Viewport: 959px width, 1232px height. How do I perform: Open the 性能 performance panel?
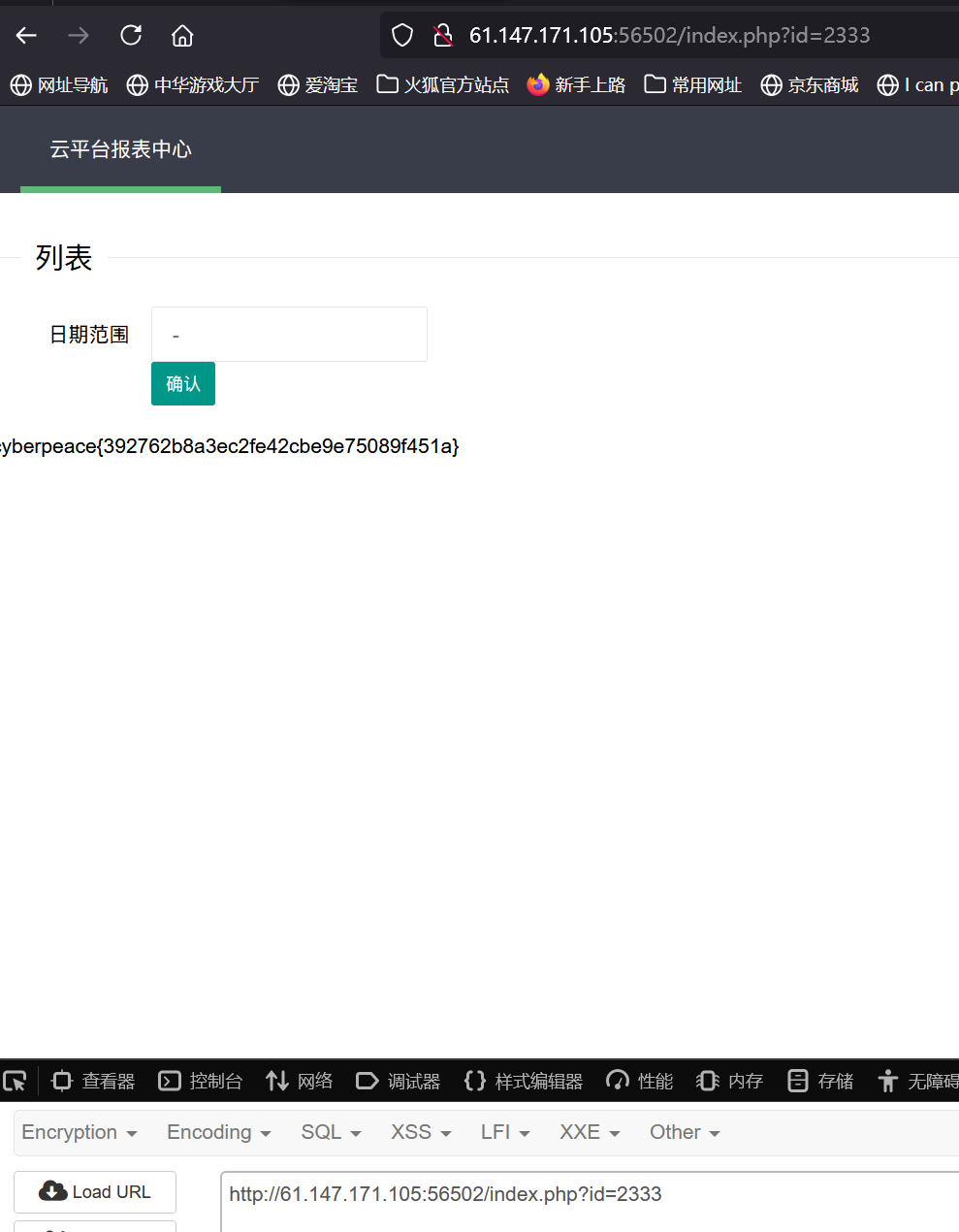639,1081
